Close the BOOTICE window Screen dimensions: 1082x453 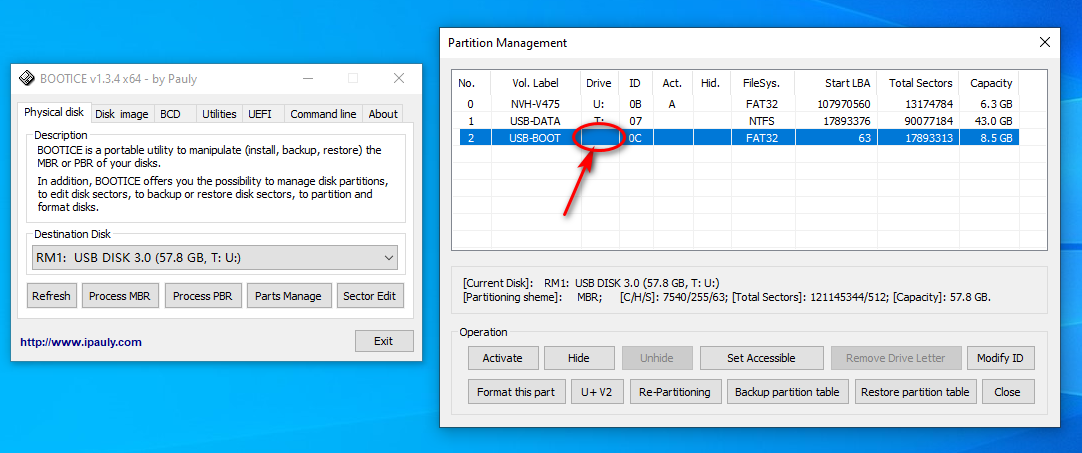(x=399, y=79)
